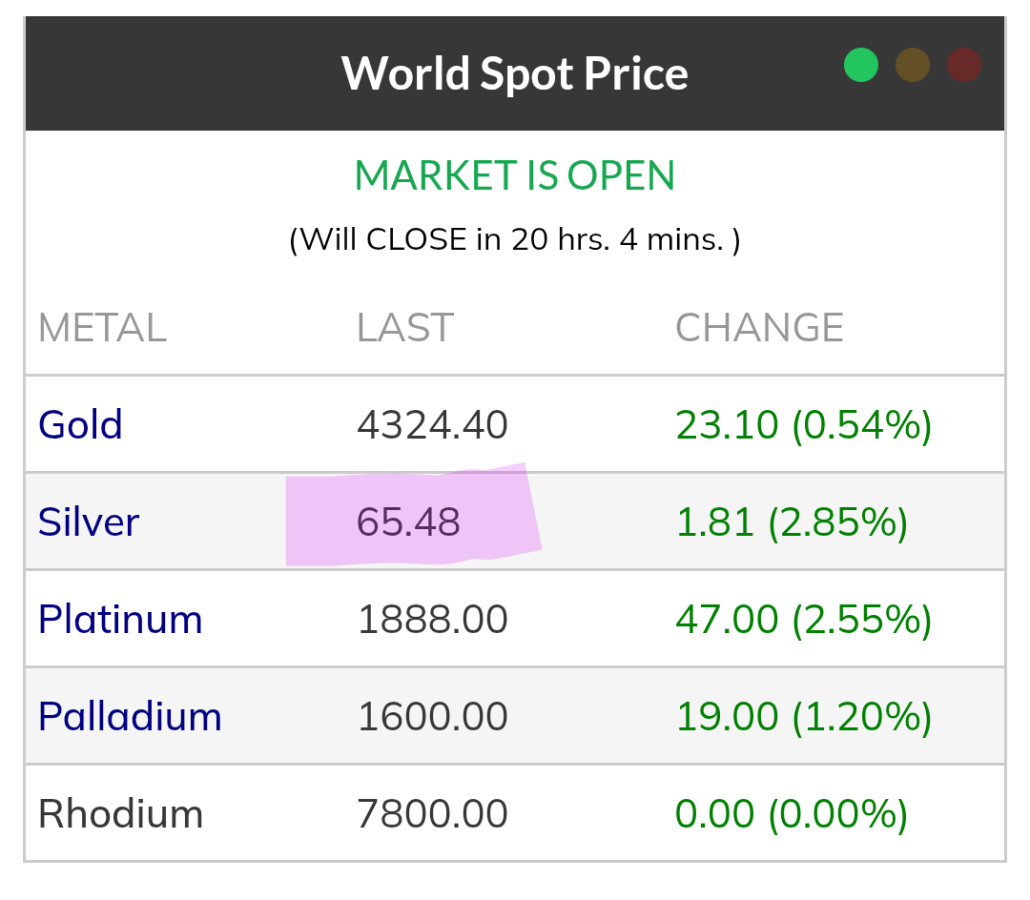
Task: Open the Silver metal link
Action: click(x=88, y=522)
